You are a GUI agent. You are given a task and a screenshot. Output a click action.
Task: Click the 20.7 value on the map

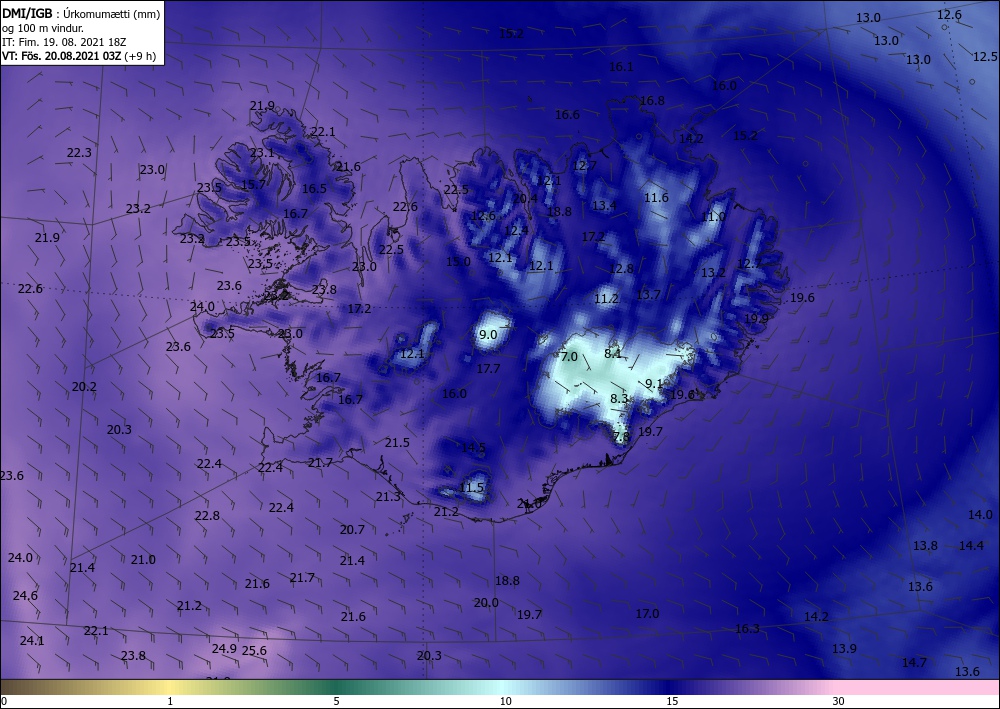pos(352,529)
